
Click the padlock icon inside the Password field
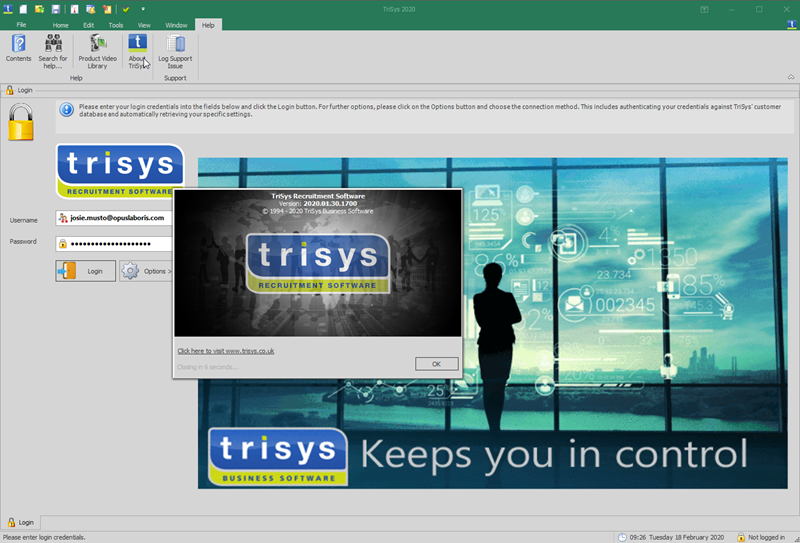click(62, 243)
